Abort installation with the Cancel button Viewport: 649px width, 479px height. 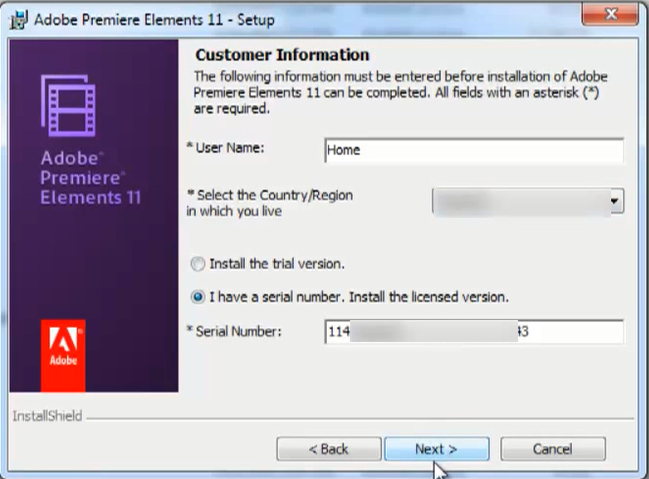pos(553,449)
